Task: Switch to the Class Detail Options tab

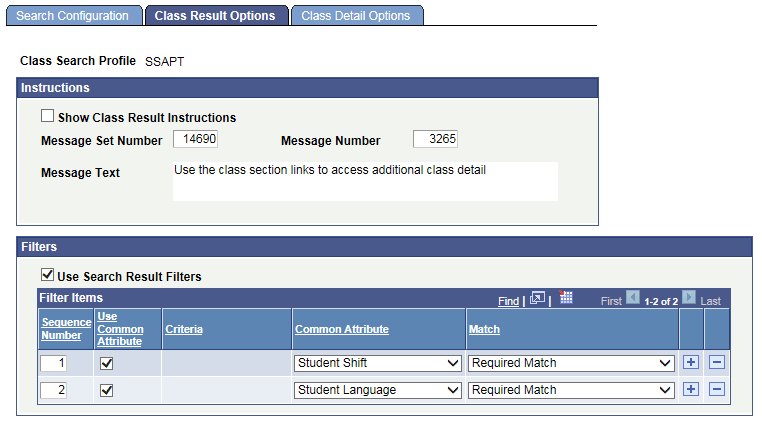Action: (x=356, y=16)
